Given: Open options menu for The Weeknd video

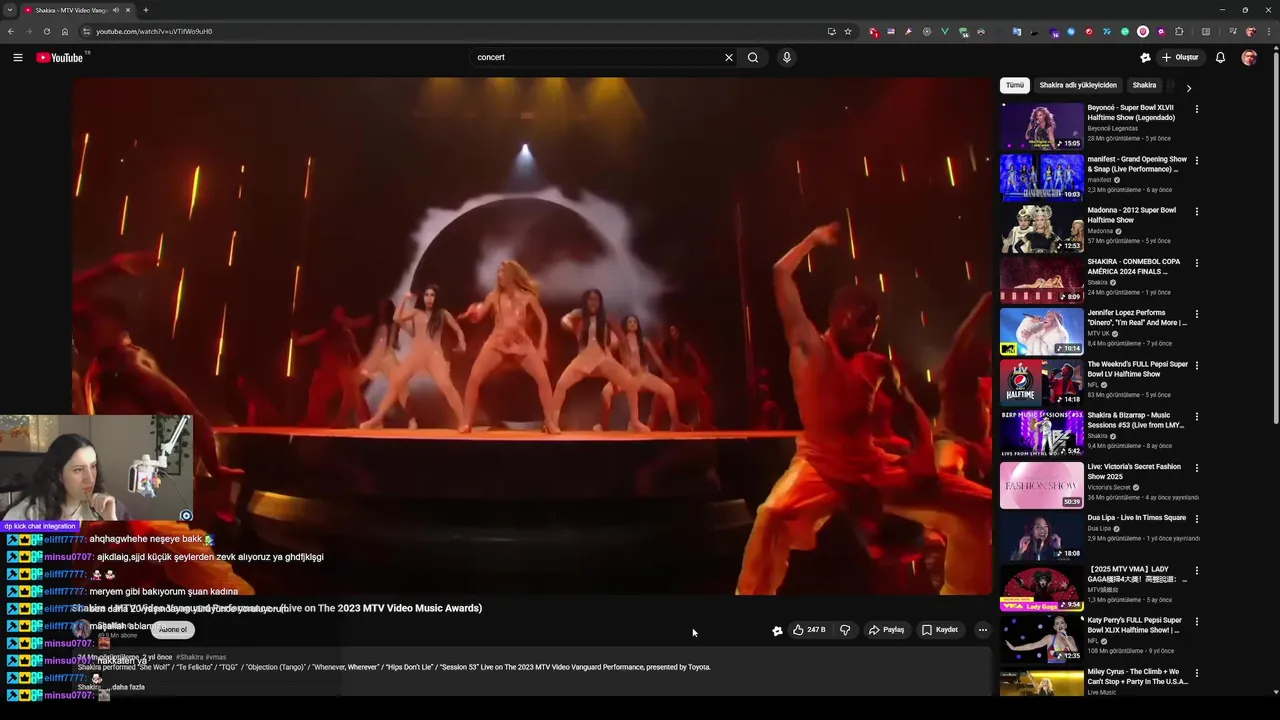Looking at the screenshot, I should coord(1197,366).
